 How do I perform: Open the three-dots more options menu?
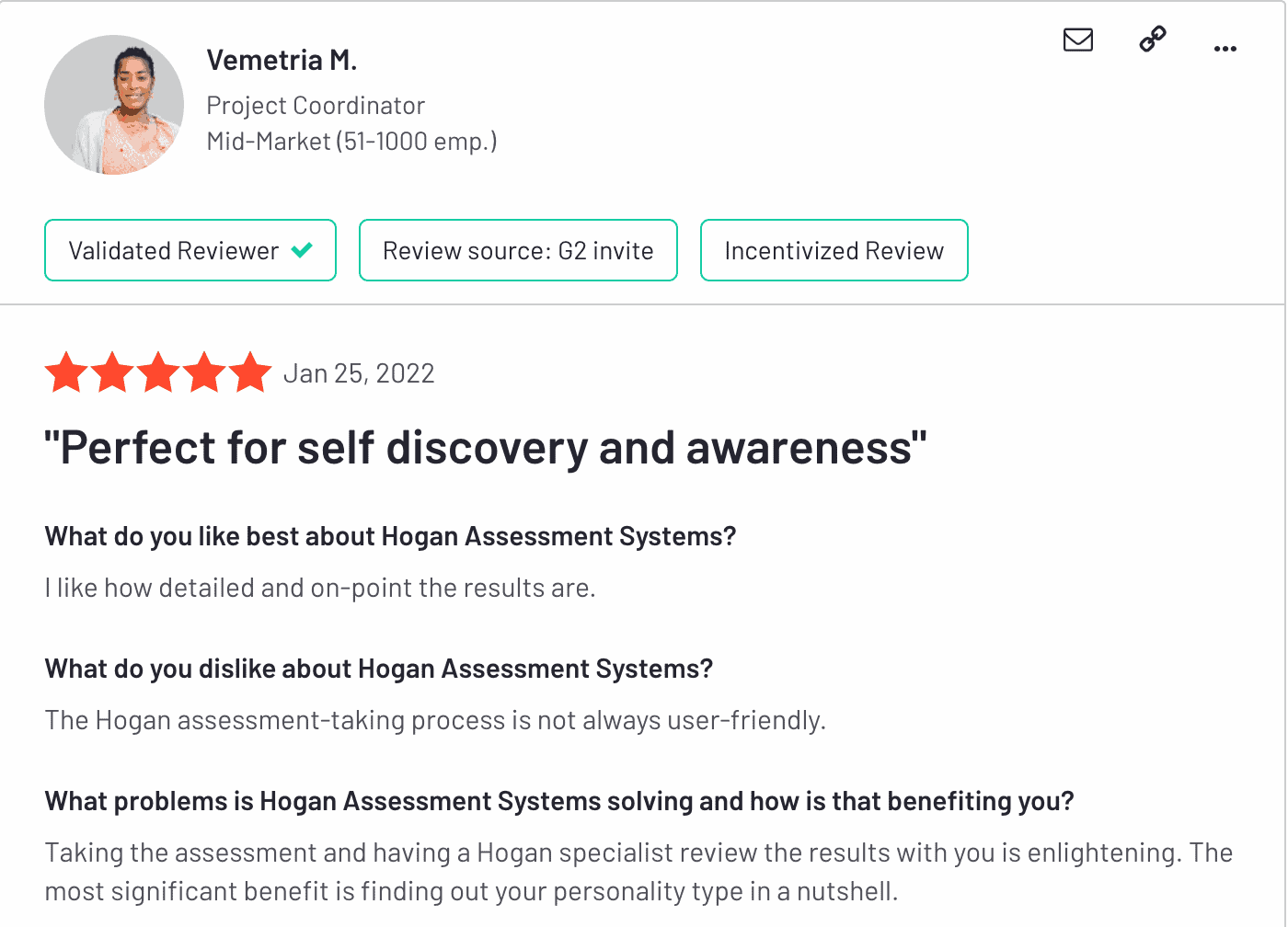click(1225, 48)
